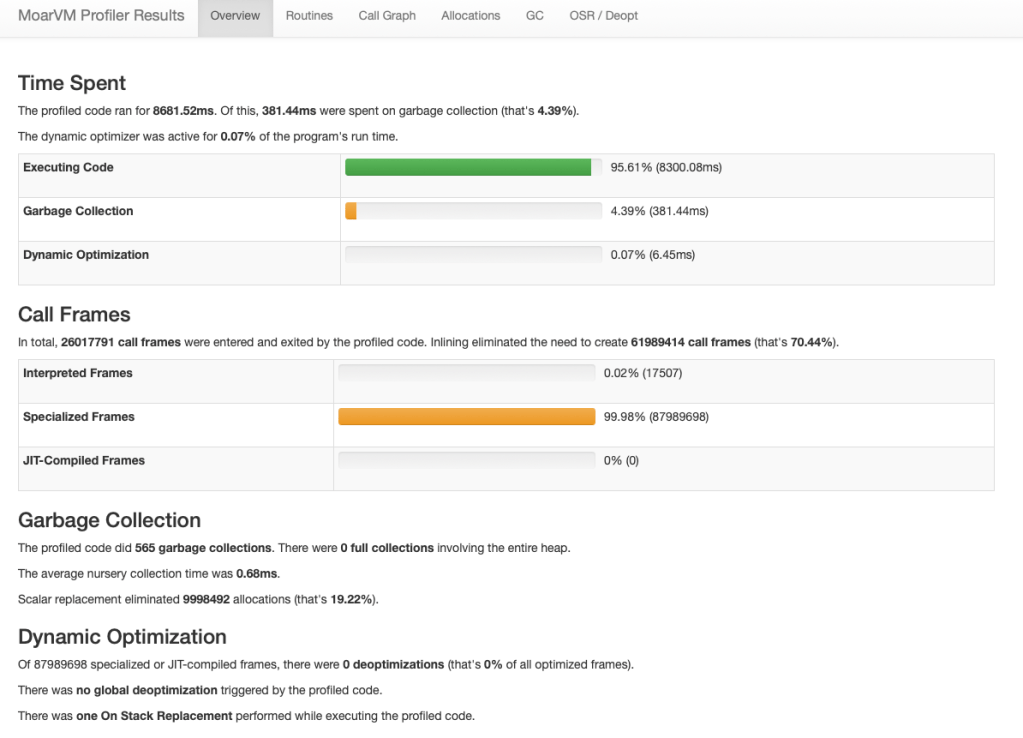The image size is (1023, 738).
Task: Click the Specialized Frames row label
Action: point(78,417)
